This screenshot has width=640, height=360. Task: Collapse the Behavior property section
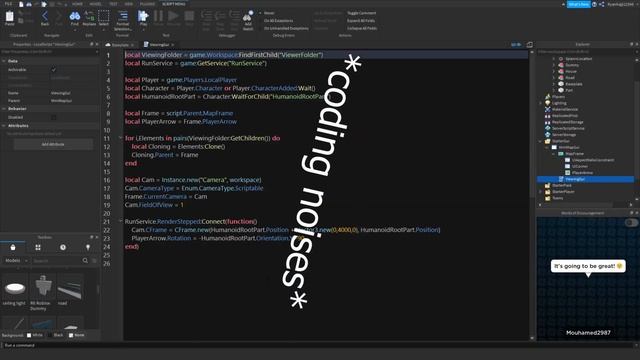(x=4, y=109)
